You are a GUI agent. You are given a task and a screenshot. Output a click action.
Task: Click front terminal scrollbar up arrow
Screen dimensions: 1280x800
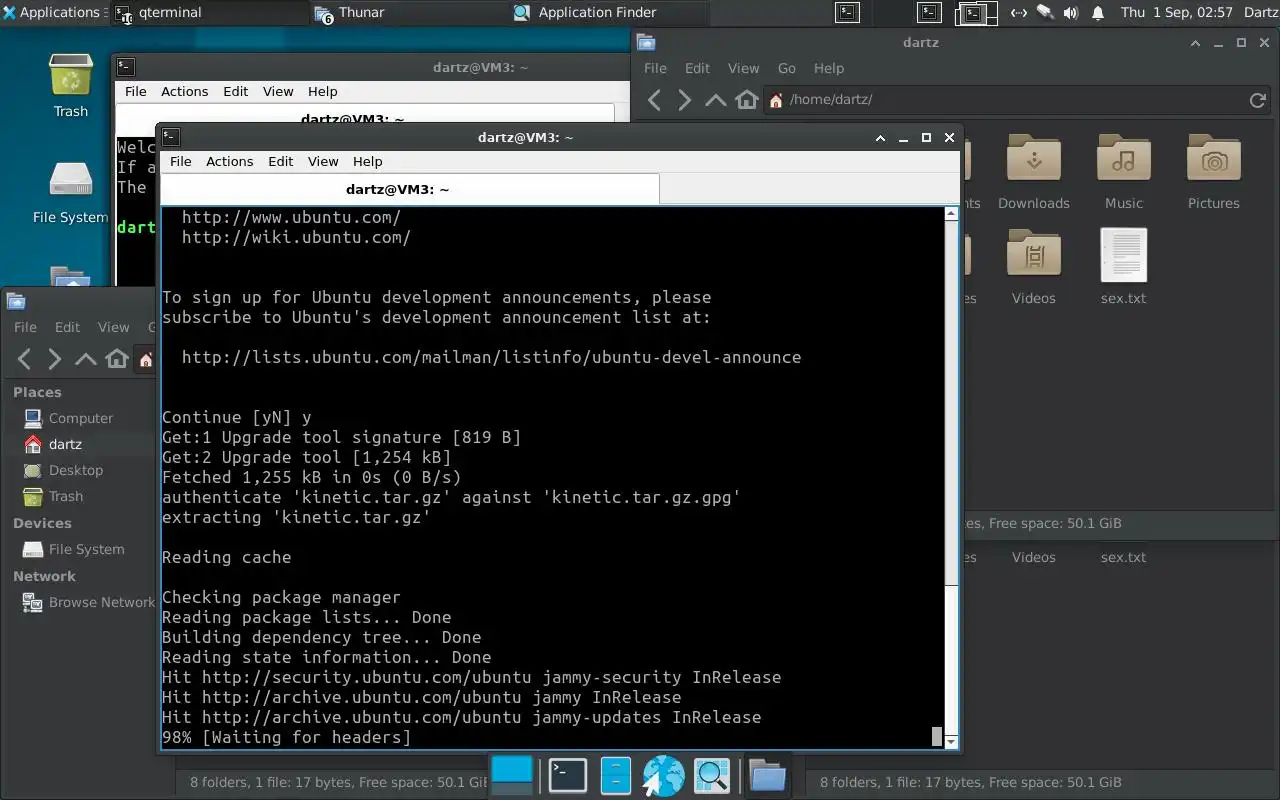(x=951, y=215)
